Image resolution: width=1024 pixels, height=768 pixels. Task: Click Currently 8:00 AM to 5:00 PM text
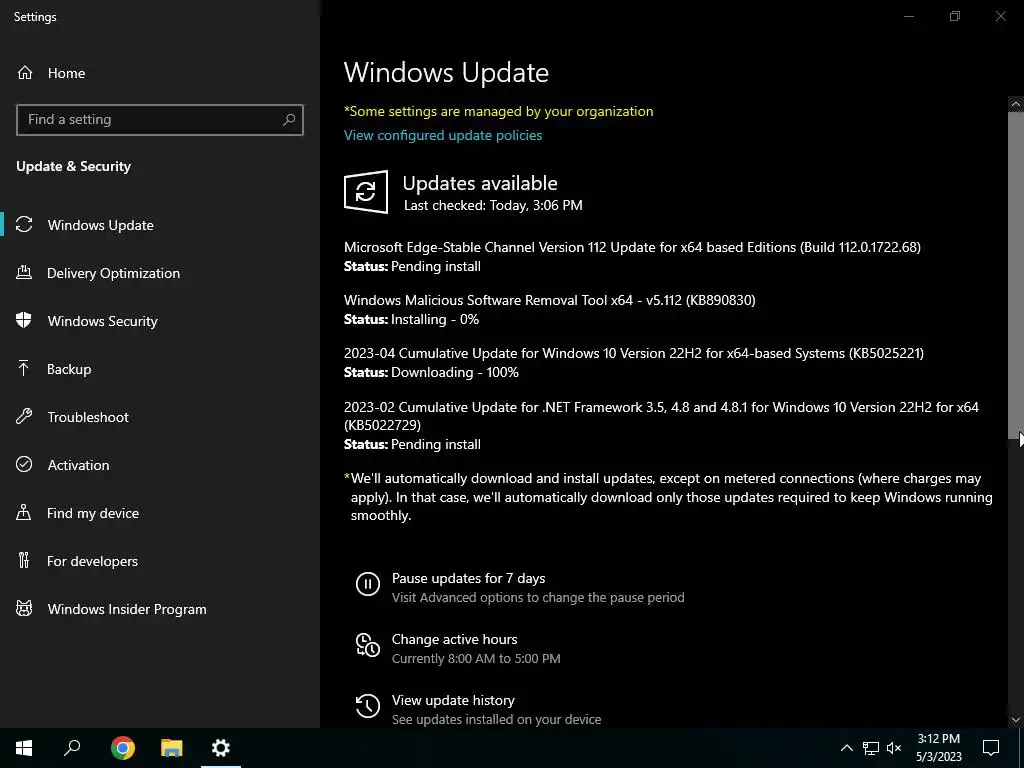476,658
